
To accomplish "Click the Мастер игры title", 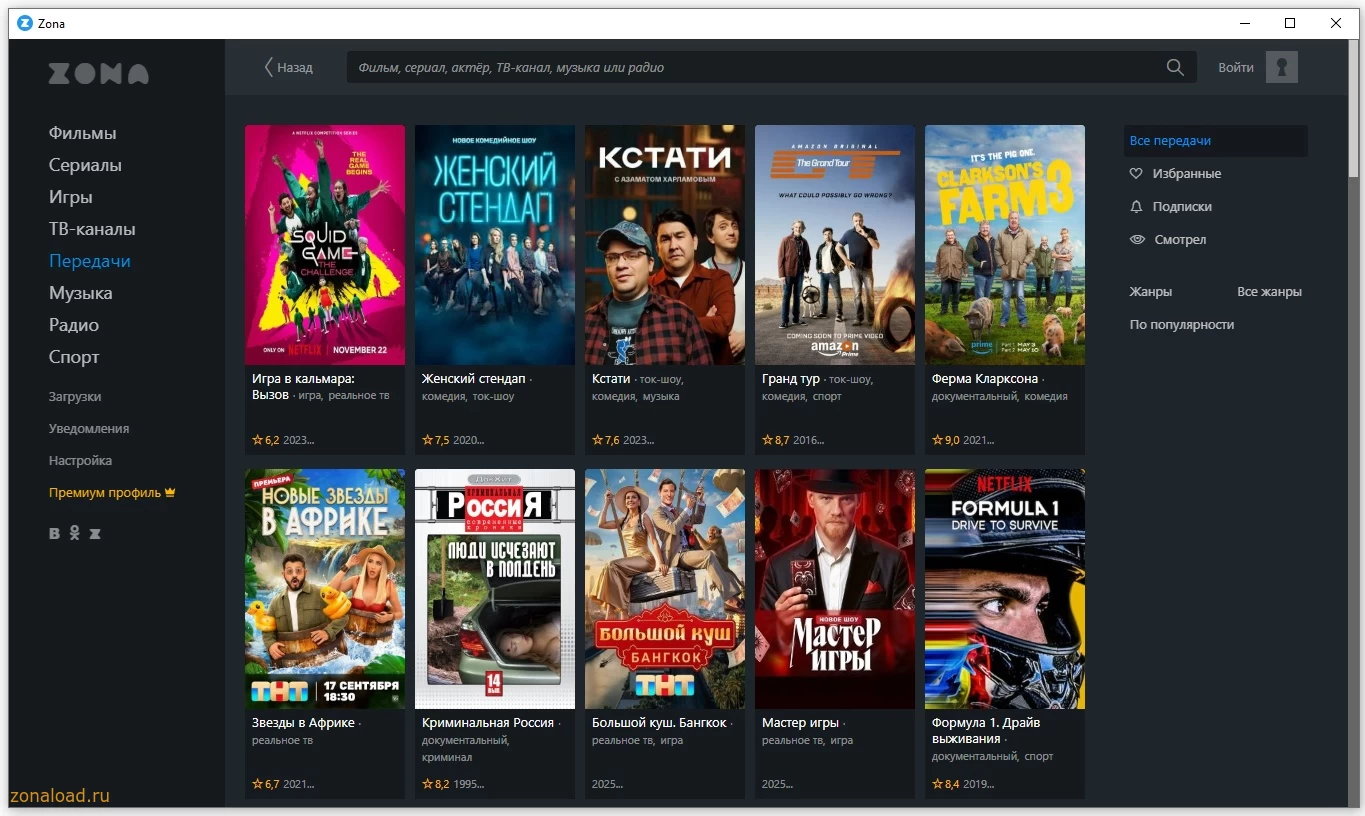I will pos(800,723).
